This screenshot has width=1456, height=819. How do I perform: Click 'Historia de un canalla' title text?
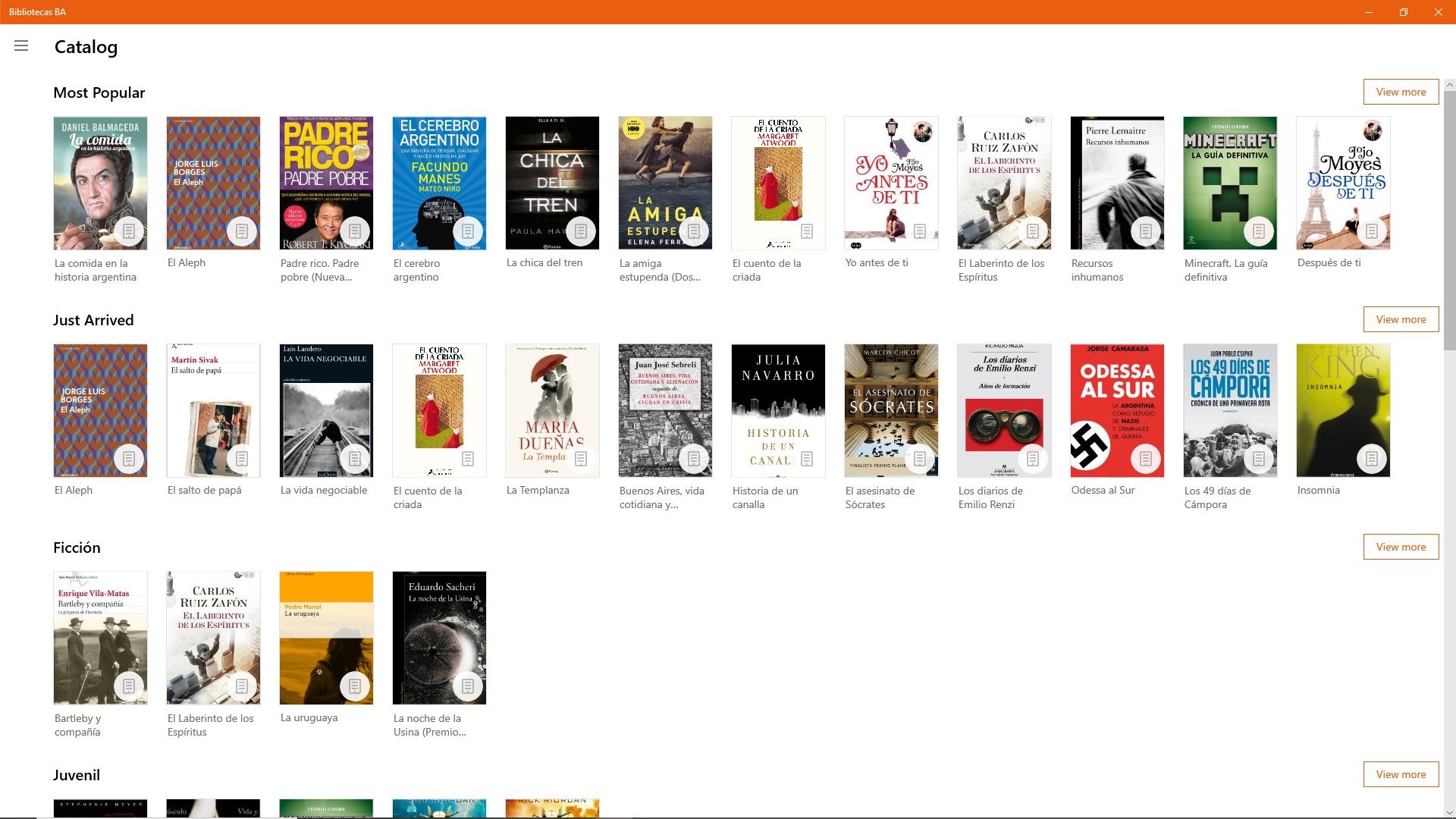click(765, 497)
